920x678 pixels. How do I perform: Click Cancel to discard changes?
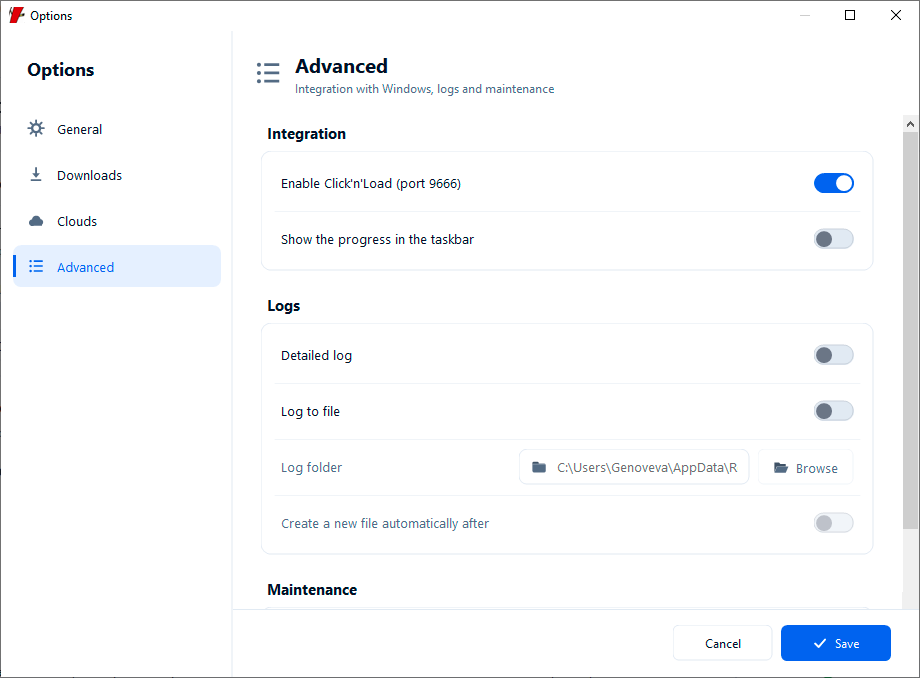(x=722, y=643)
